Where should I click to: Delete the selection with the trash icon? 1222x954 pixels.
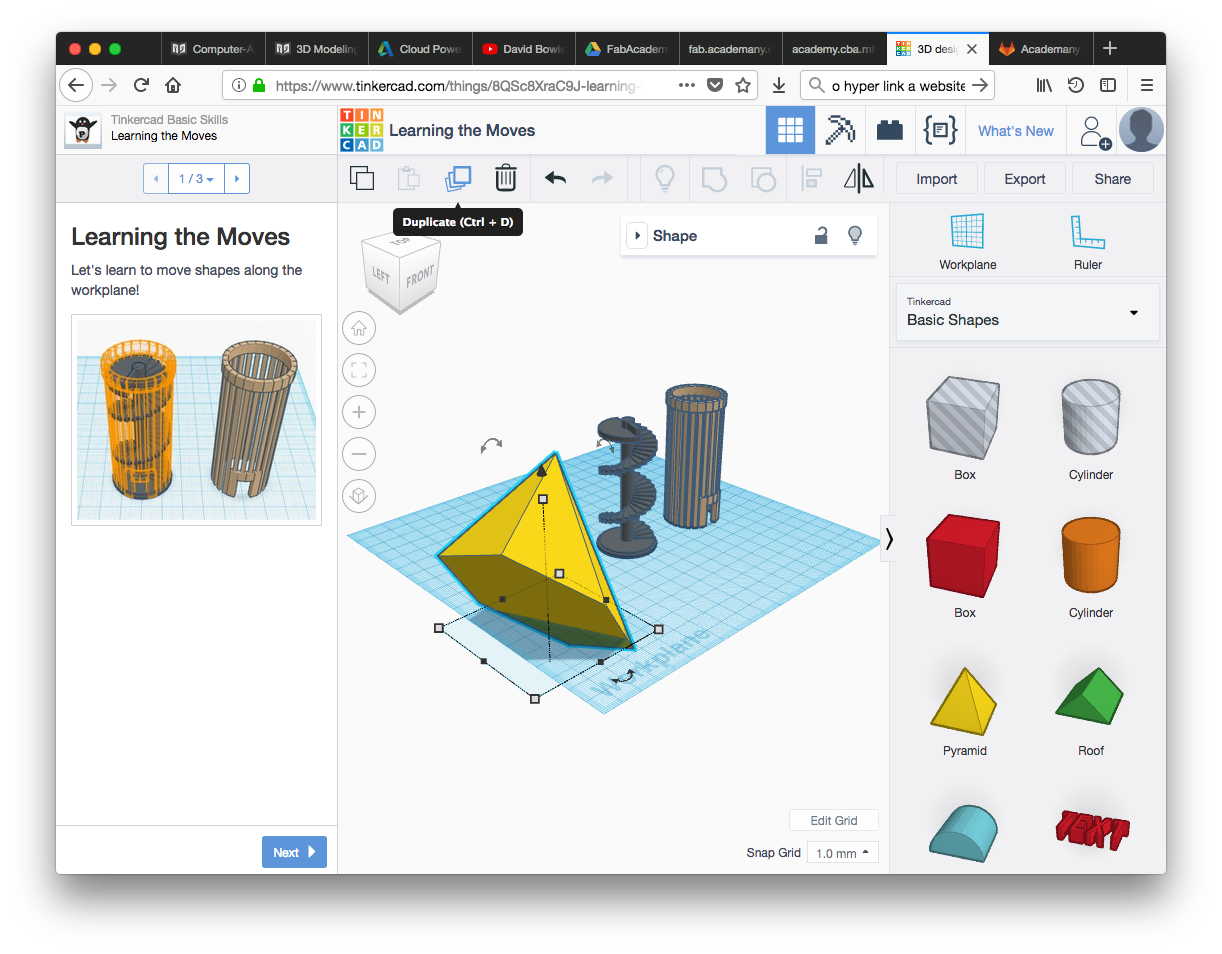[x=506, y=179]
